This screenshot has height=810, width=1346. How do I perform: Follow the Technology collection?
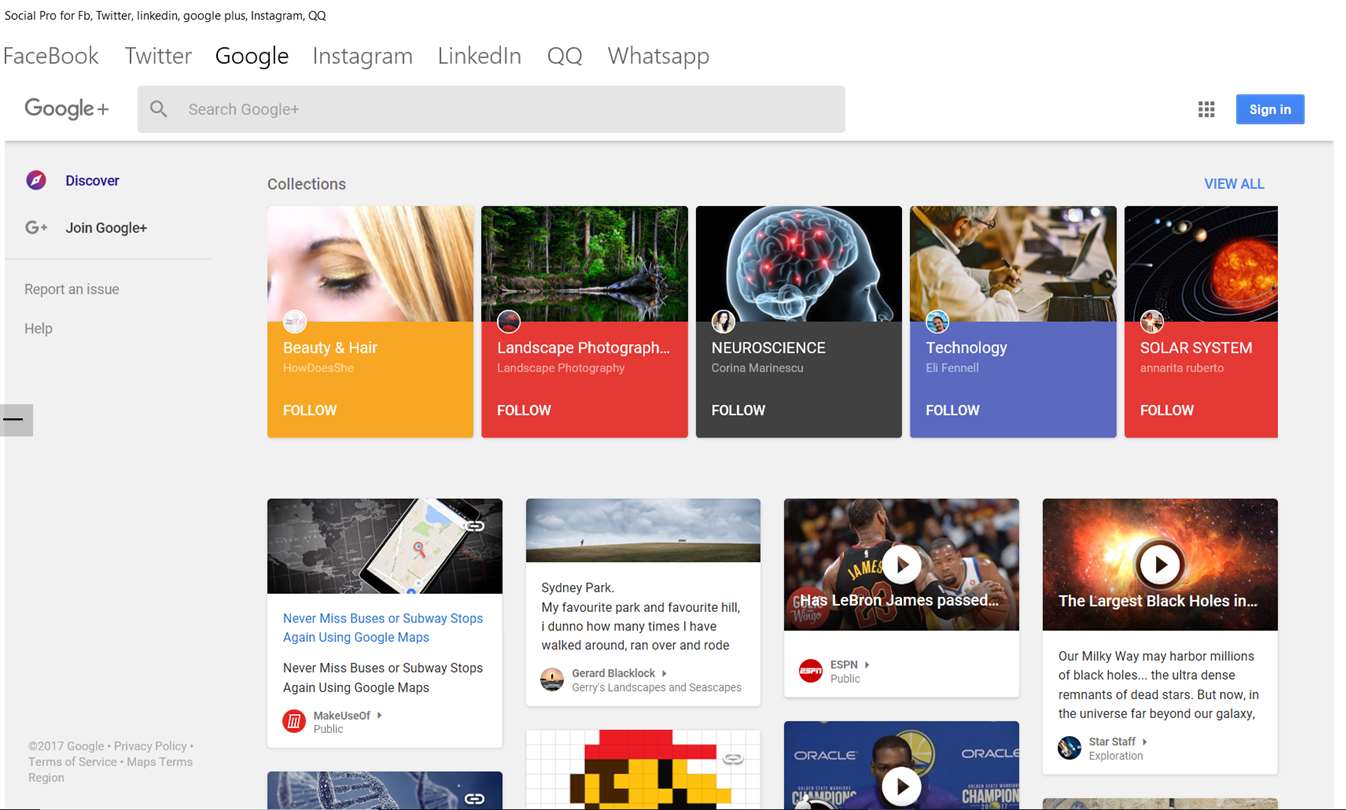952,410
